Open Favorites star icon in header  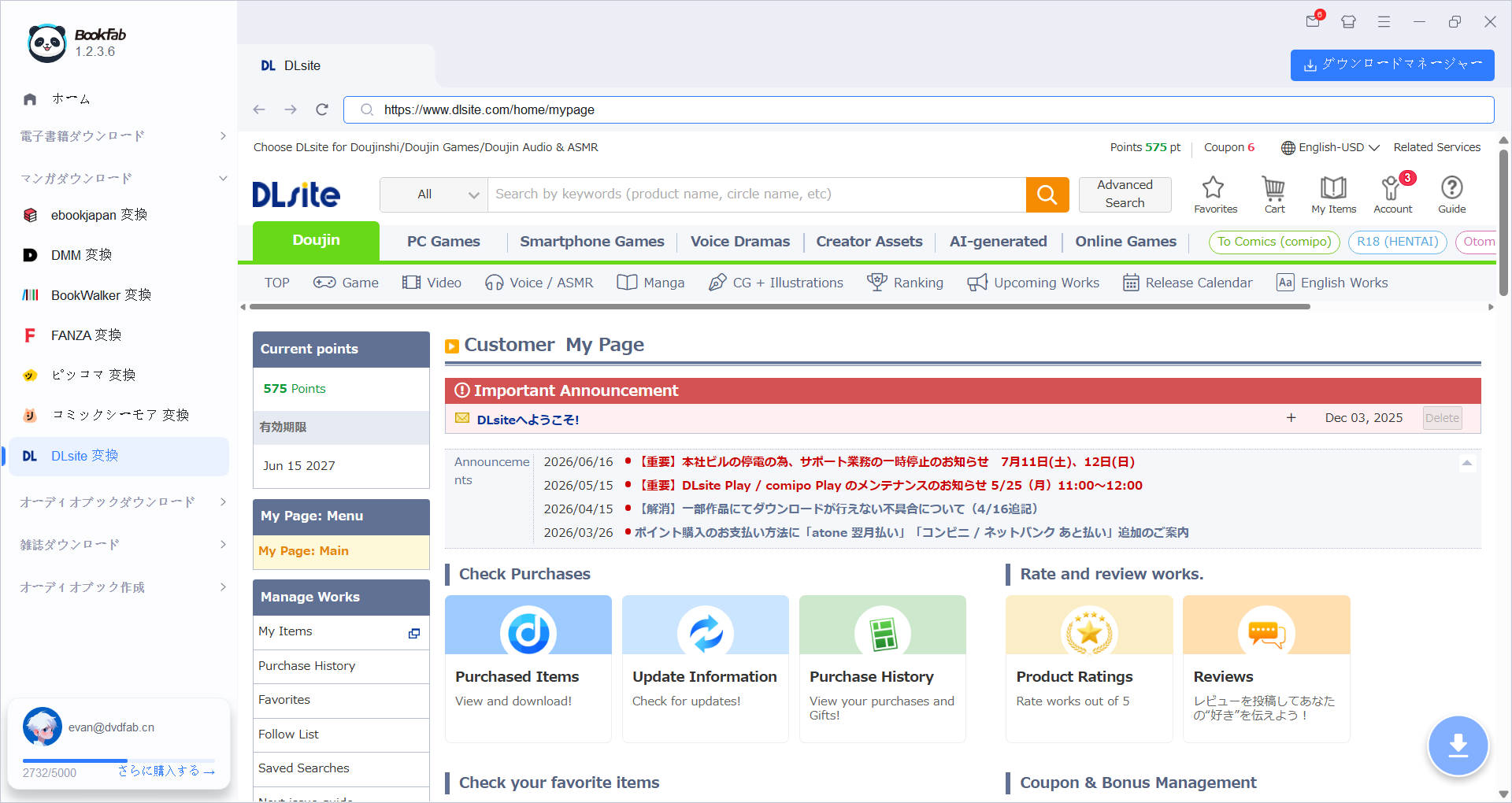point(1215,194)
